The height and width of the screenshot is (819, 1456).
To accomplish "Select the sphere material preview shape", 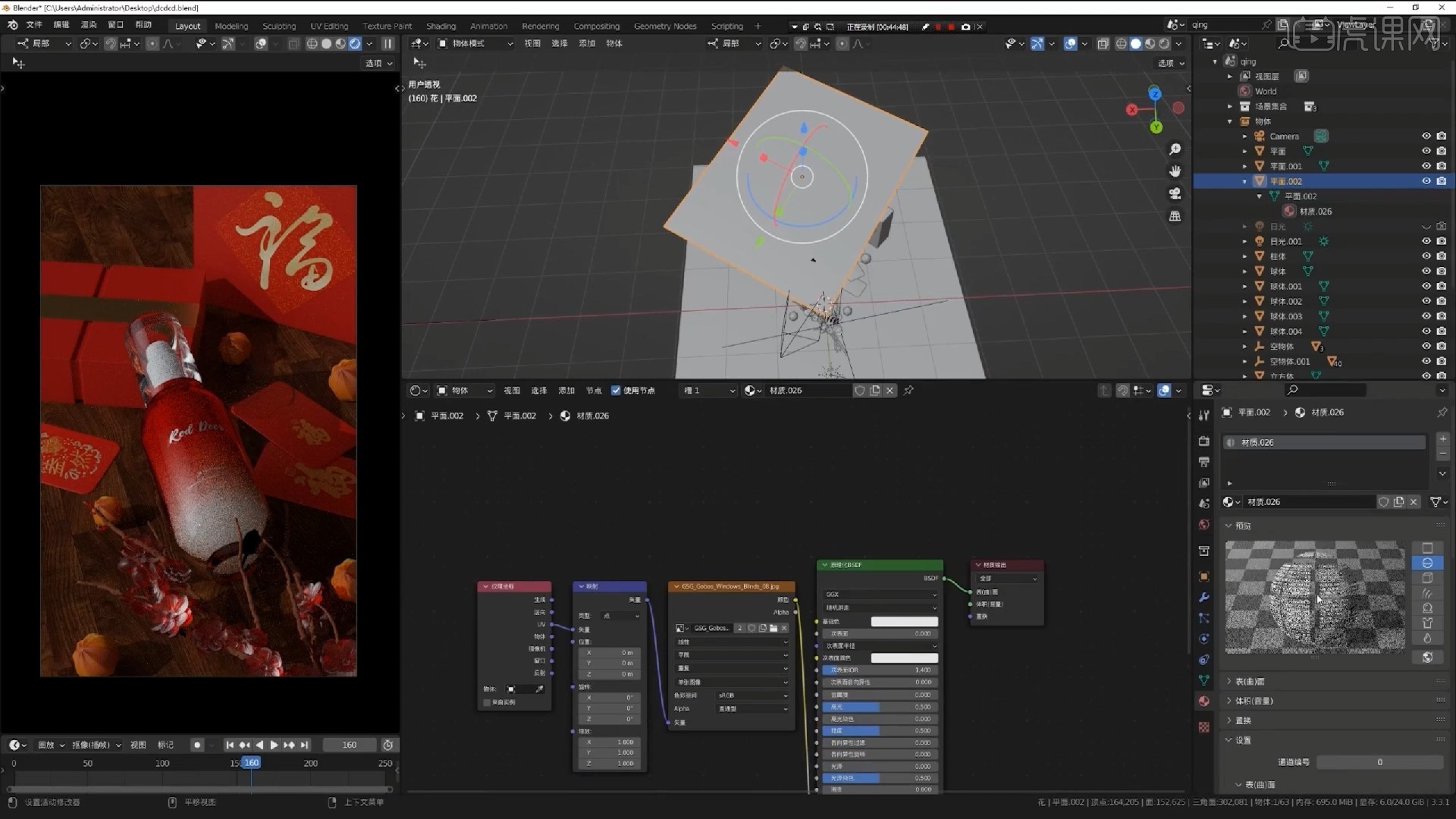I will click(x=1427, y=563).
